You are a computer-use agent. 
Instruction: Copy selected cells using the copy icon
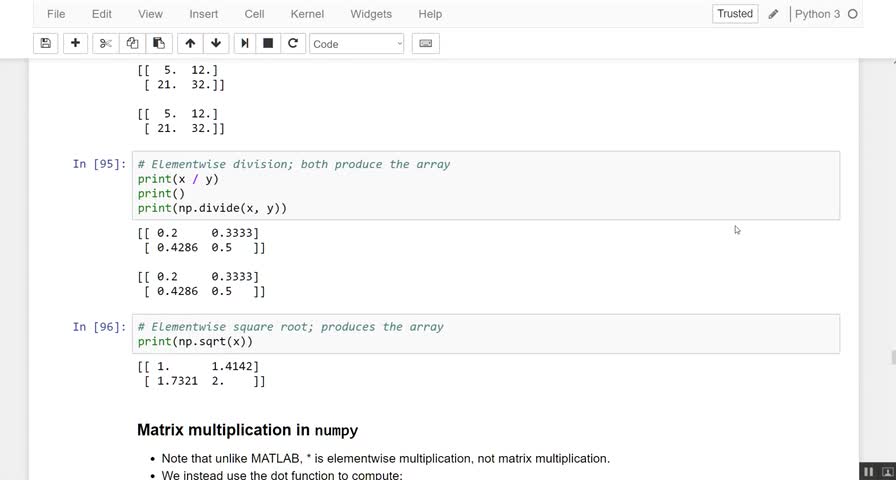[x=132, y=43]
